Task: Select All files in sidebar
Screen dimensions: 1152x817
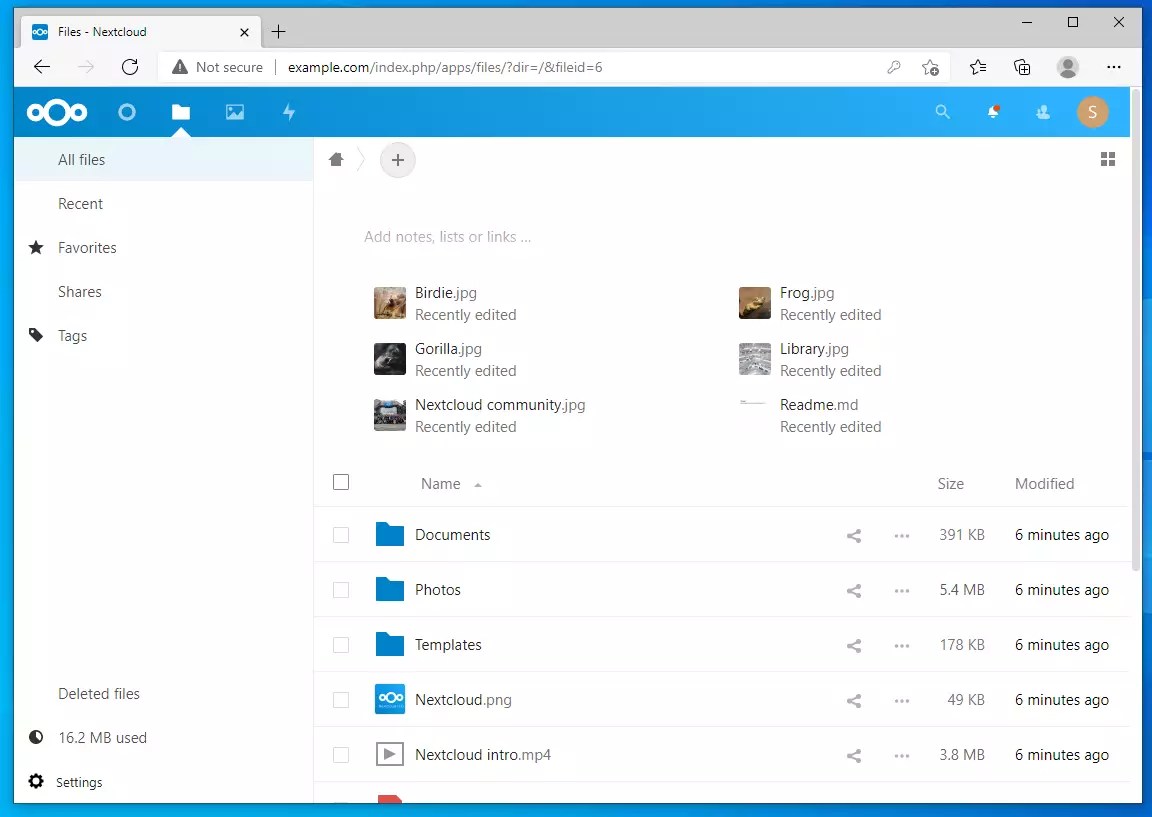Action: coord(163,159)
